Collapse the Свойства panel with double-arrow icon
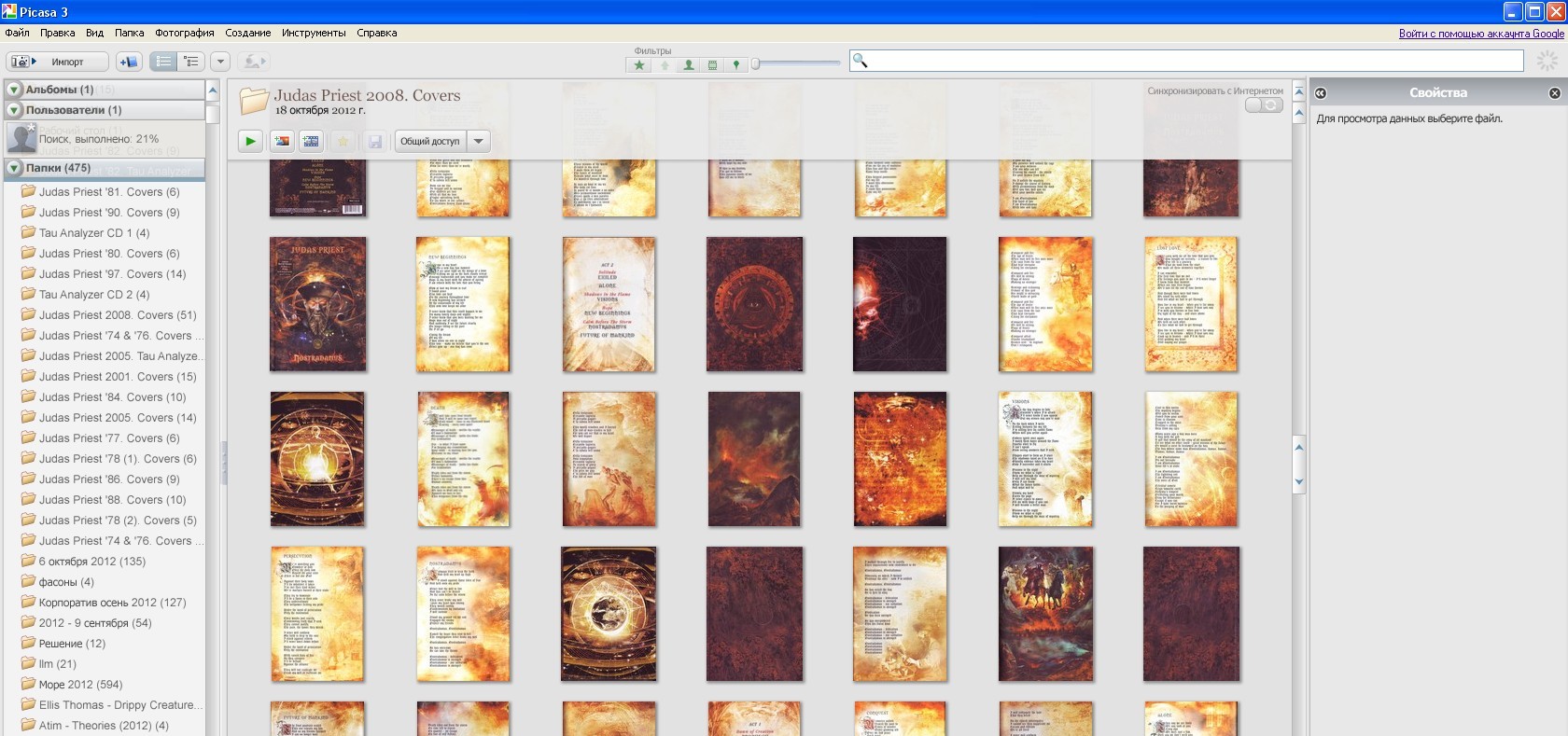 tap(1321, 93)
